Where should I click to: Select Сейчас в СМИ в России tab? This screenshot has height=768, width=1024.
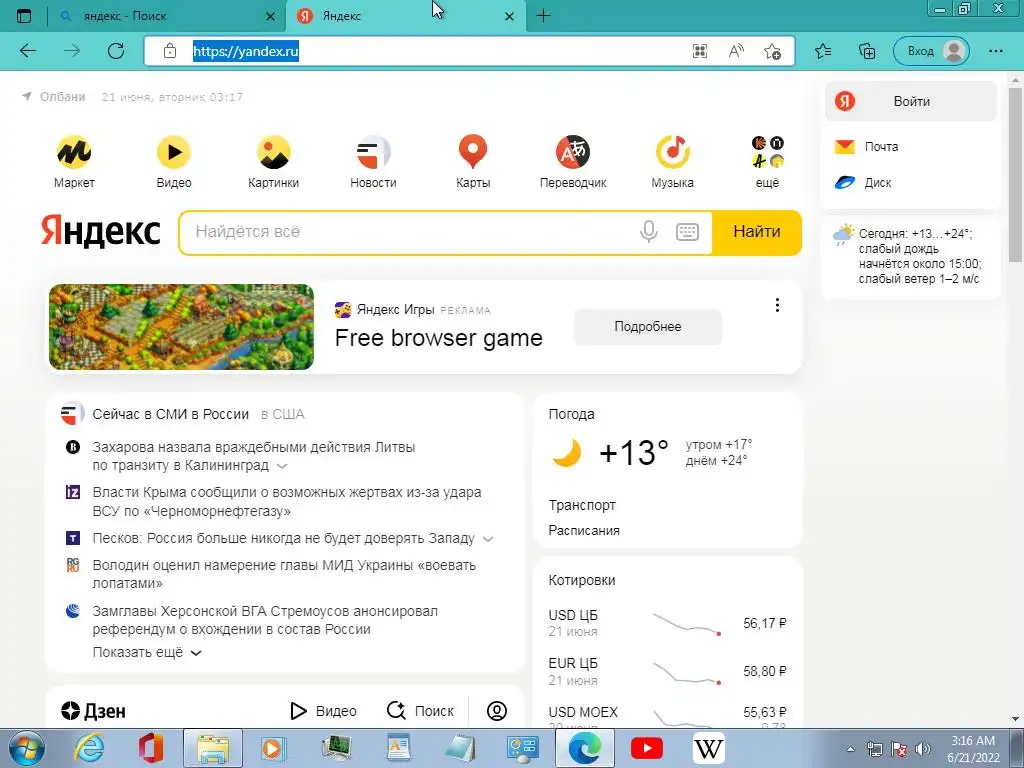coord(170,414)
